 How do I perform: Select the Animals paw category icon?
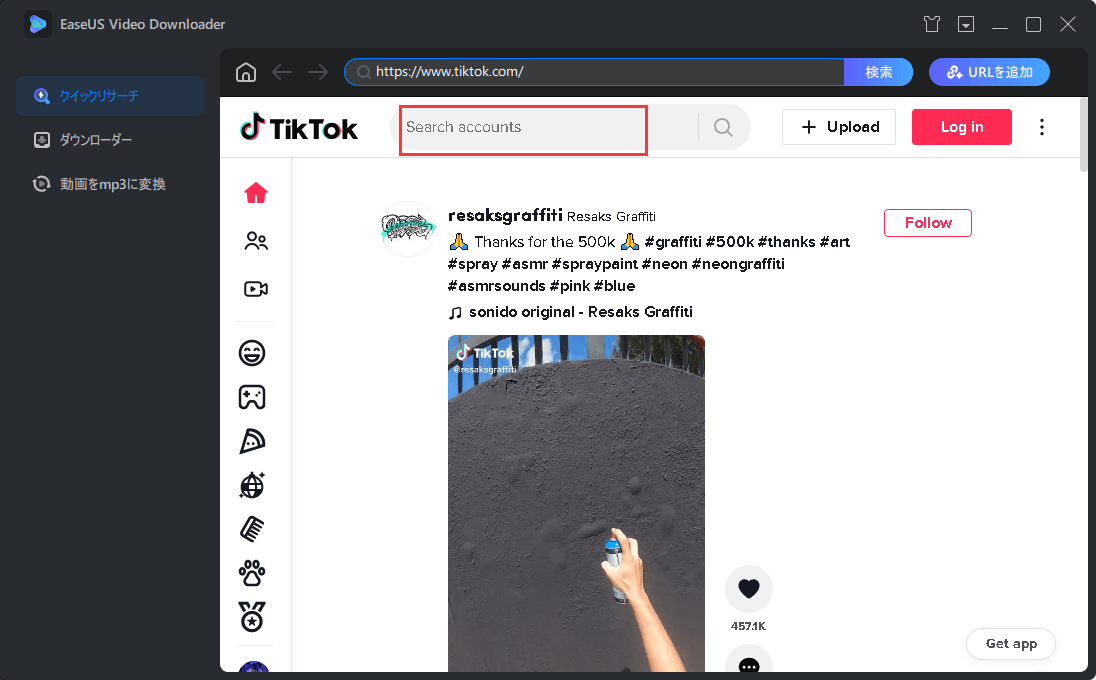(252, 573)
